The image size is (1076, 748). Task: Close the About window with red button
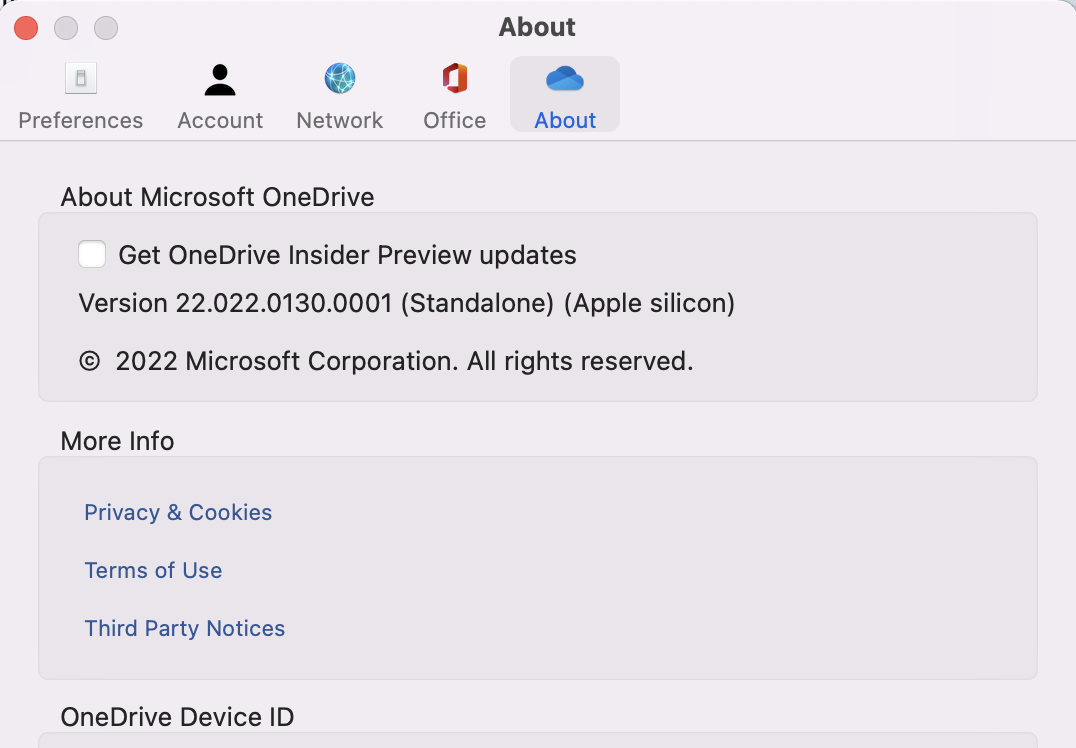(x=26, y=28)
